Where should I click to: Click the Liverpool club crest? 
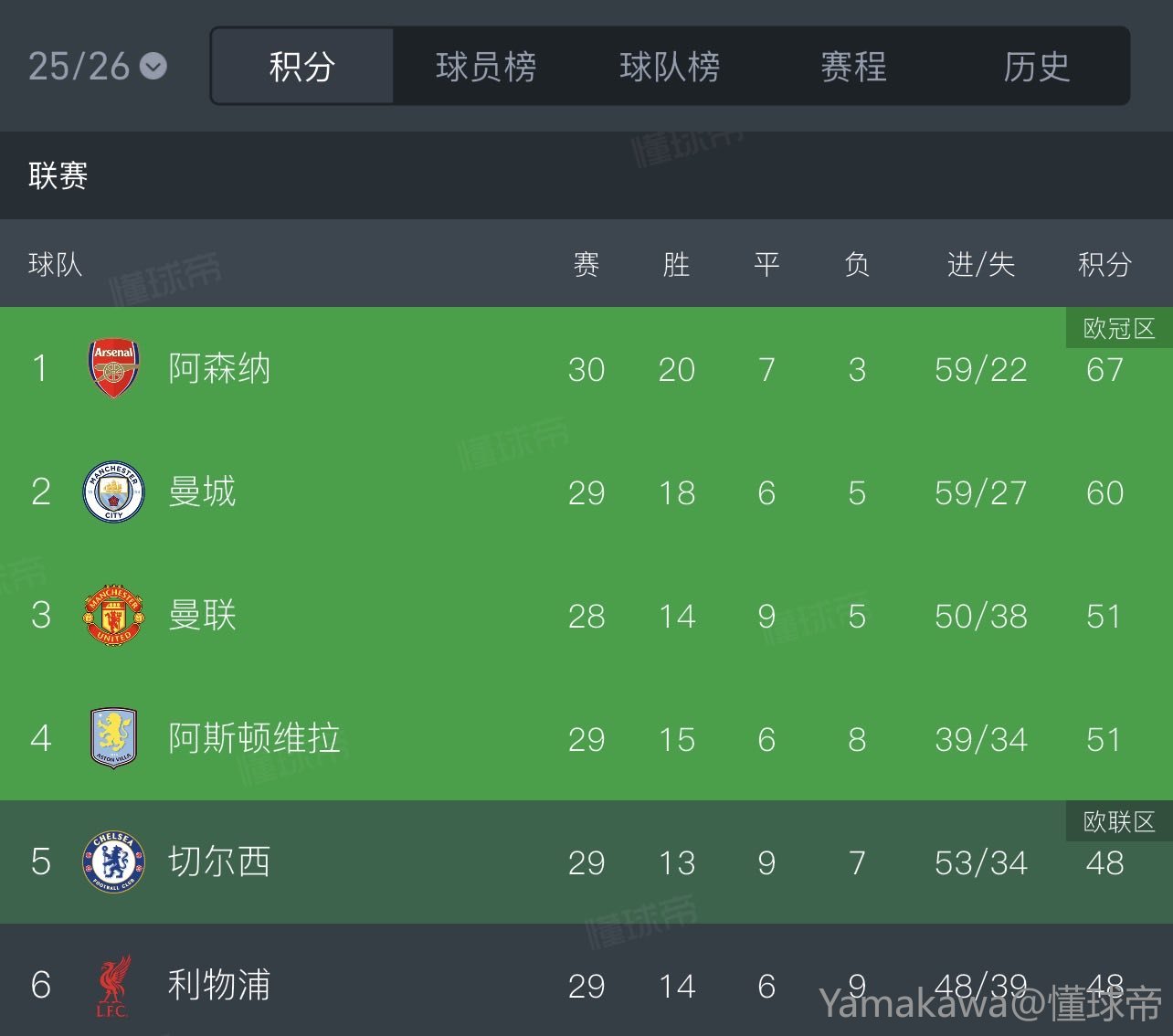point(113,985)
